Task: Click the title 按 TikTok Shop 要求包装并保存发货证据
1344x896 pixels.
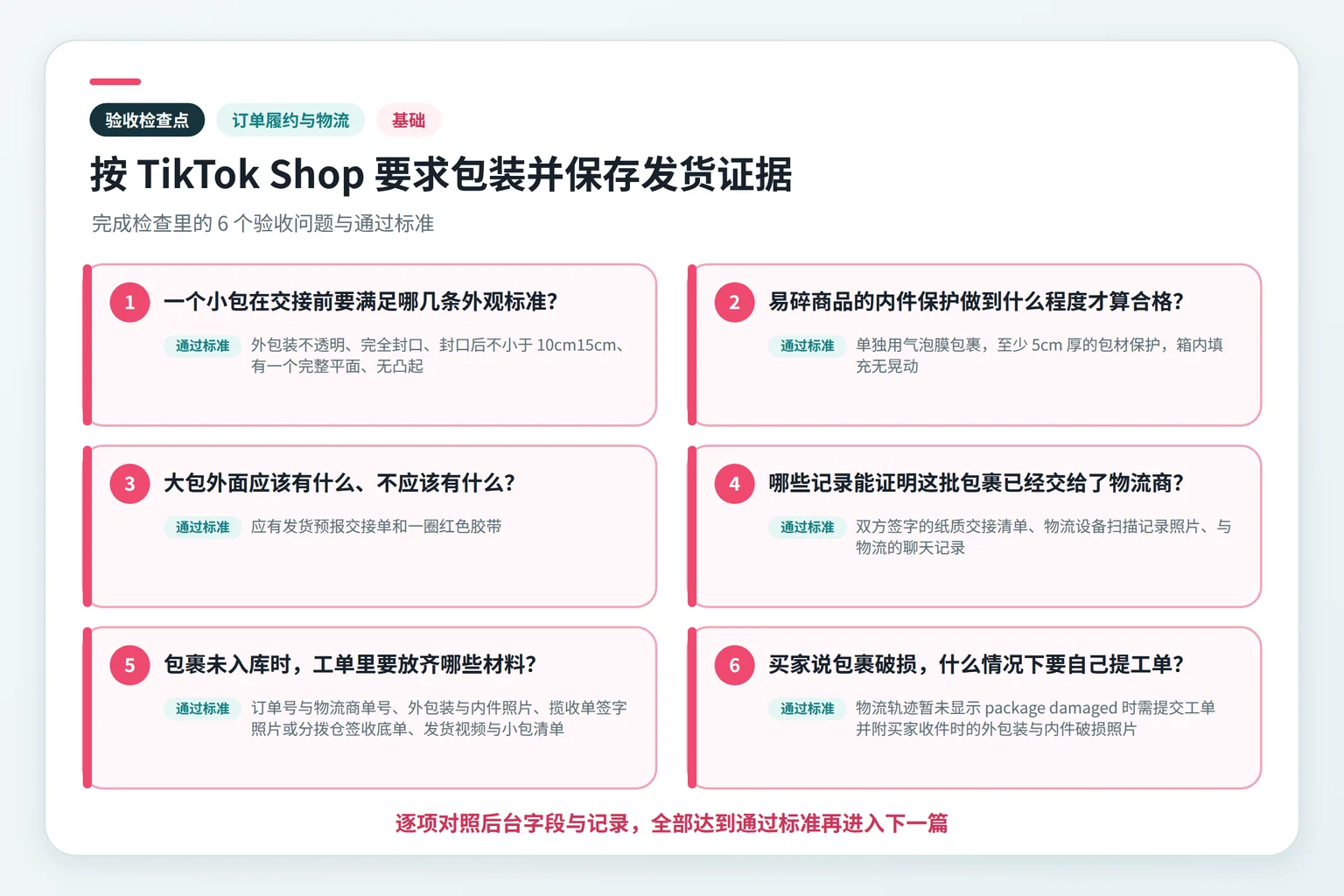Action: click(441, 174)
